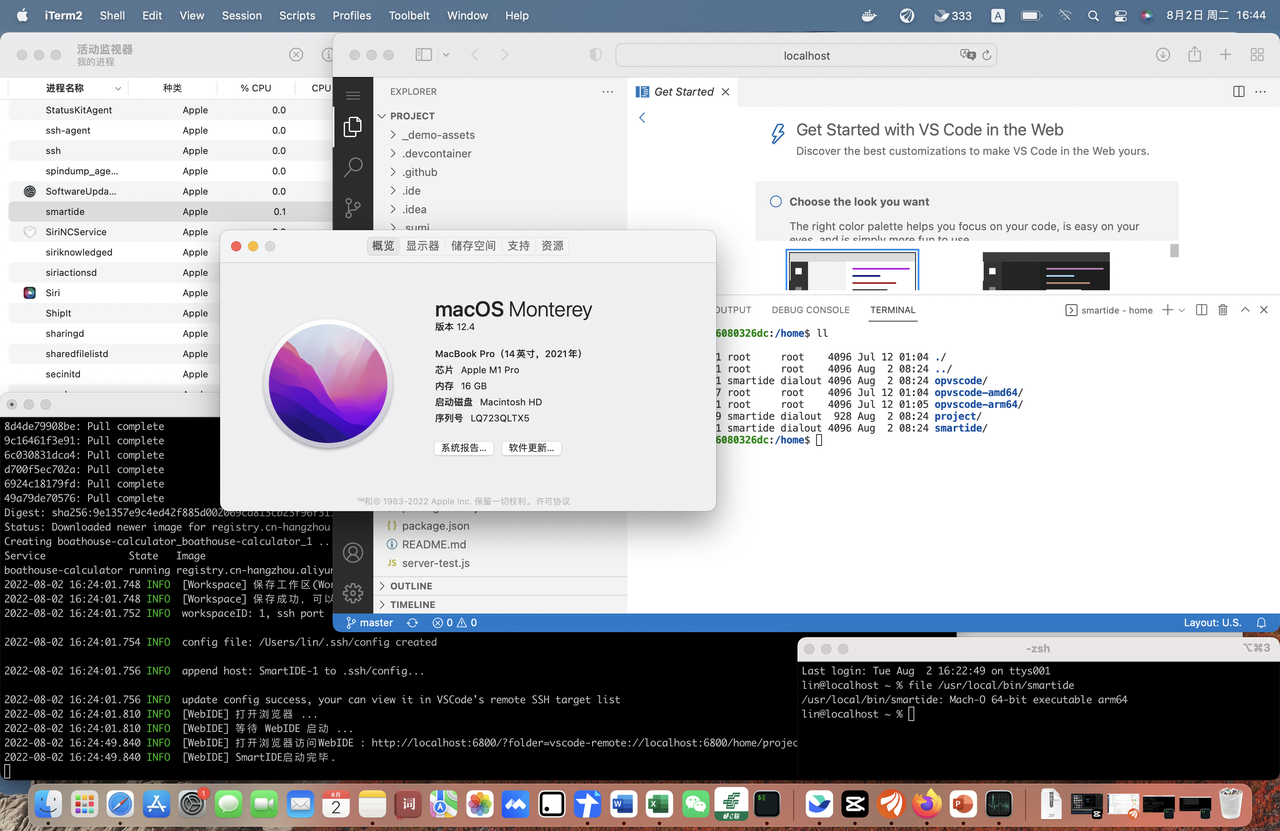Viewport: 1280px width, 831px height.
Task: Stop process button in Activity Monitor toolbar
Action: (x=296, y=55)
